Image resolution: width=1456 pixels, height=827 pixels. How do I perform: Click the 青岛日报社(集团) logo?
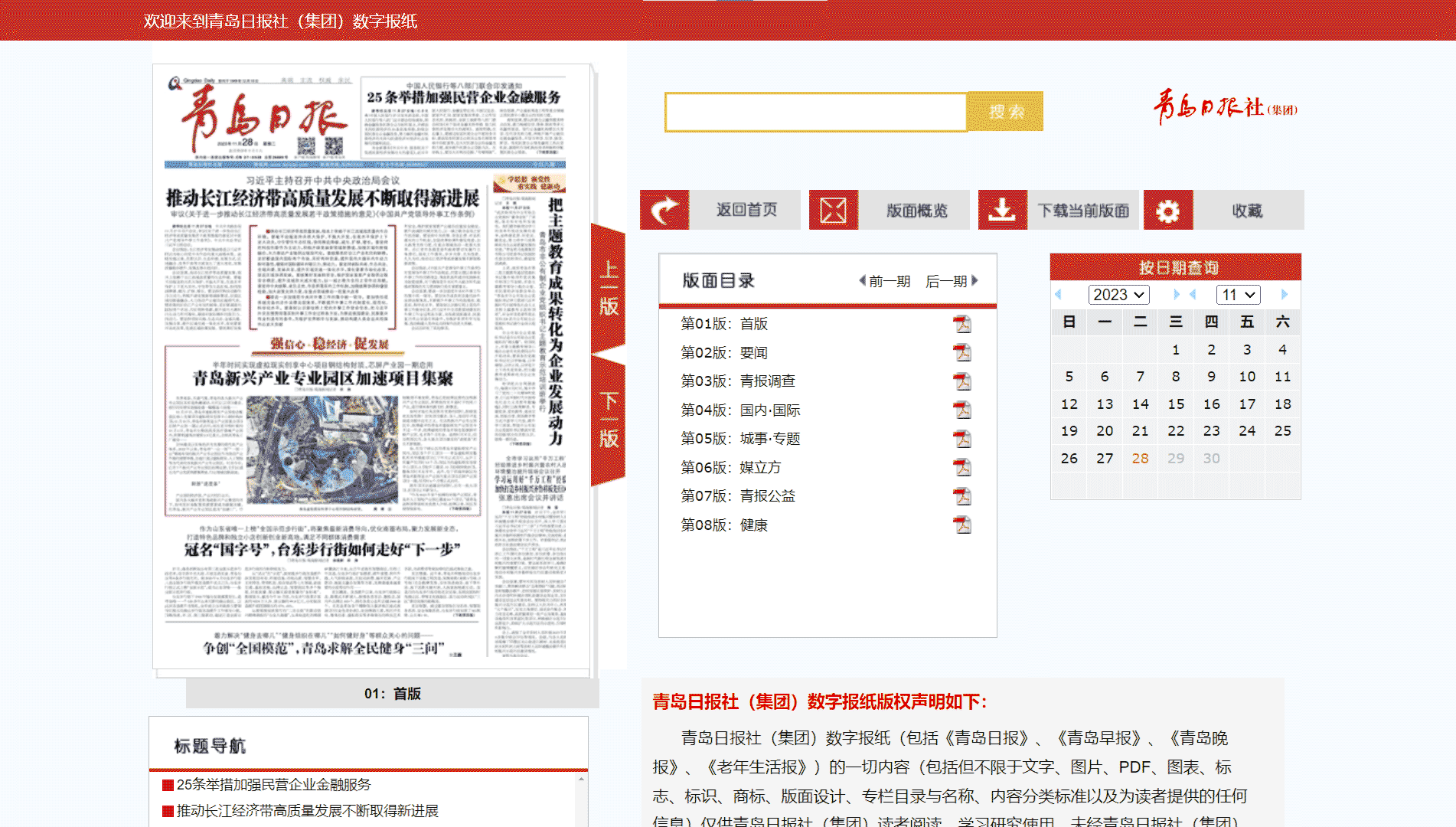[1226, 107]
